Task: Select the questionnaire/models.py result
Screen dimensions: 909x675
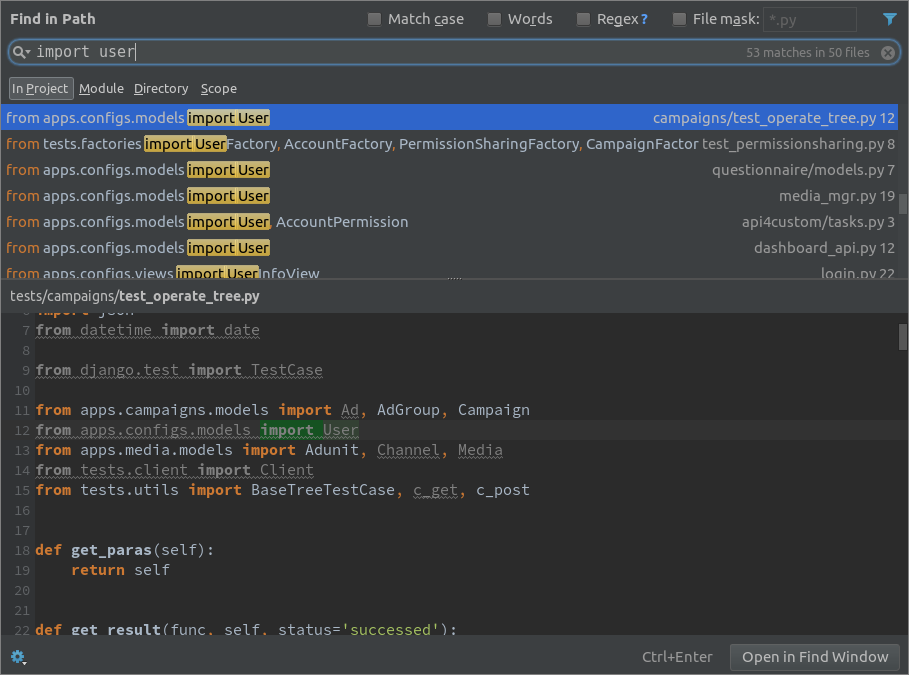Action: tap(450, 170)
